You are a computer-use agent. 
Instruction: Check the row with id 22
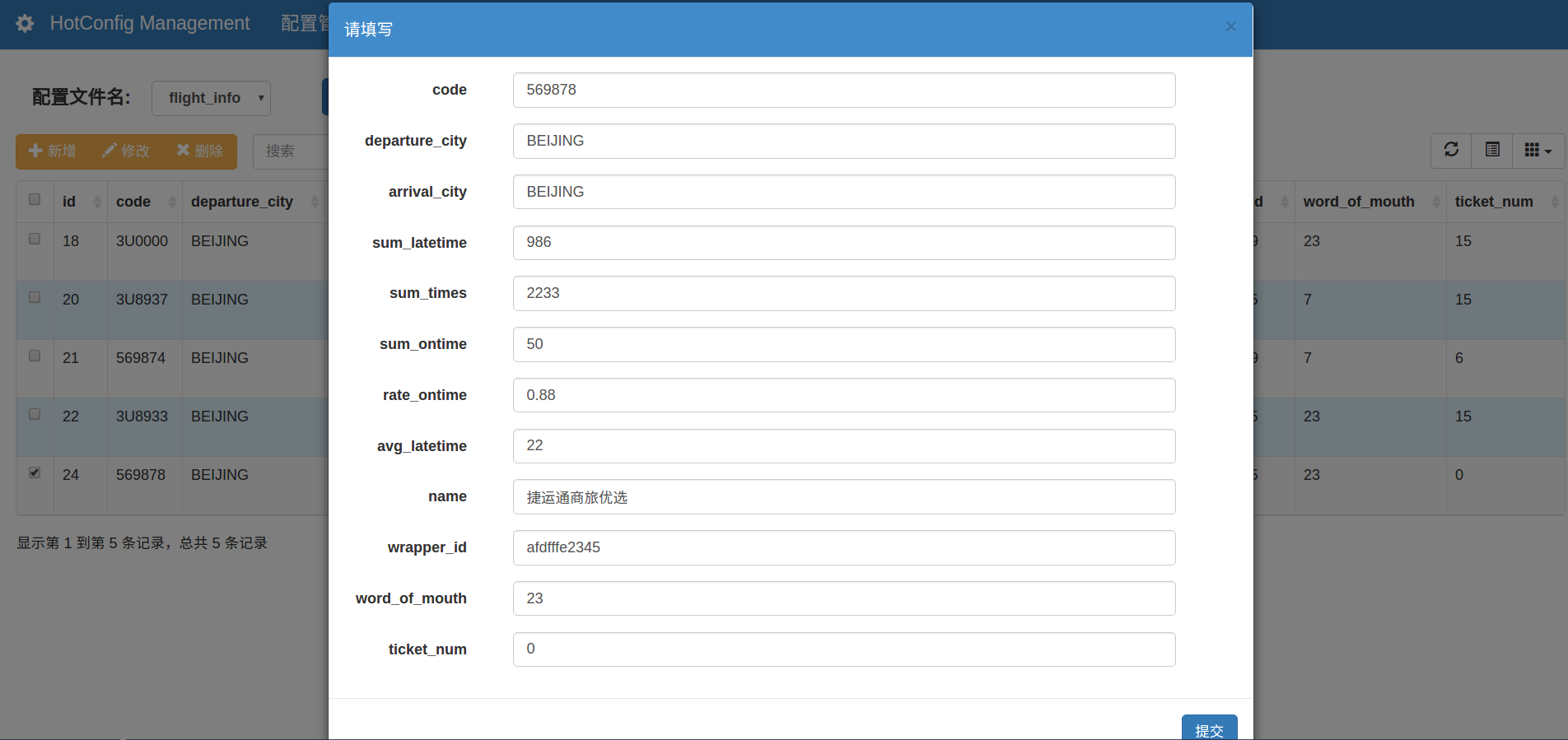(x=35, y=415)
